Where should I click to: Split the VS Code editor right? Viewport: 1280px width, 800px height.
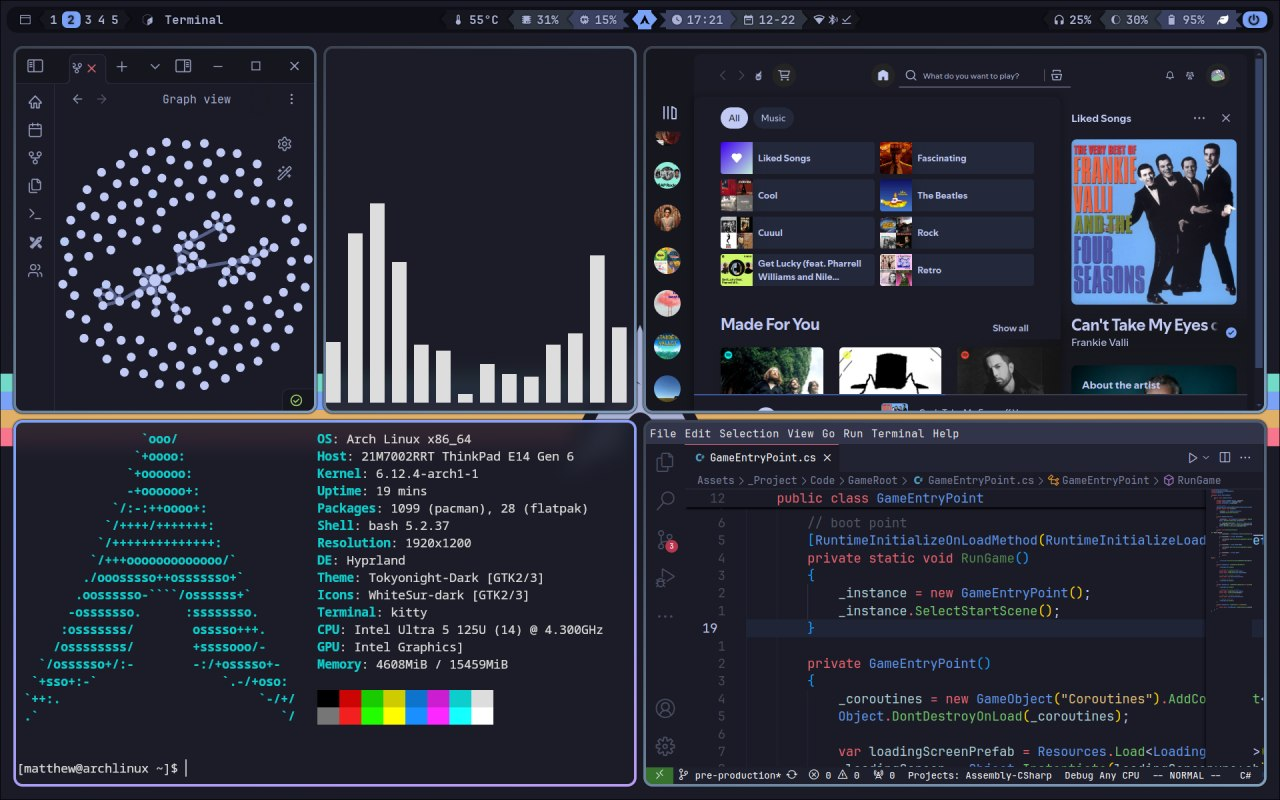1226,457
